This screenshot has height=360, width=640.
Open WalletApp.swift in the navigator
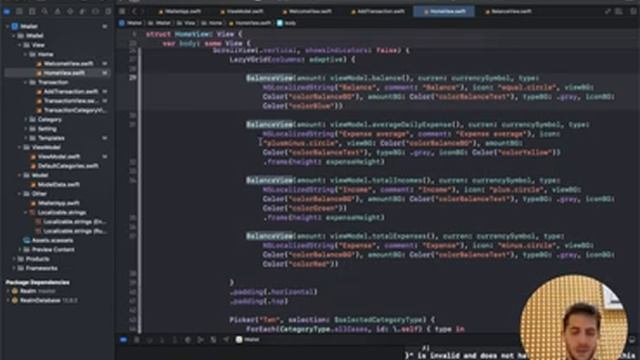pos(55,203)
